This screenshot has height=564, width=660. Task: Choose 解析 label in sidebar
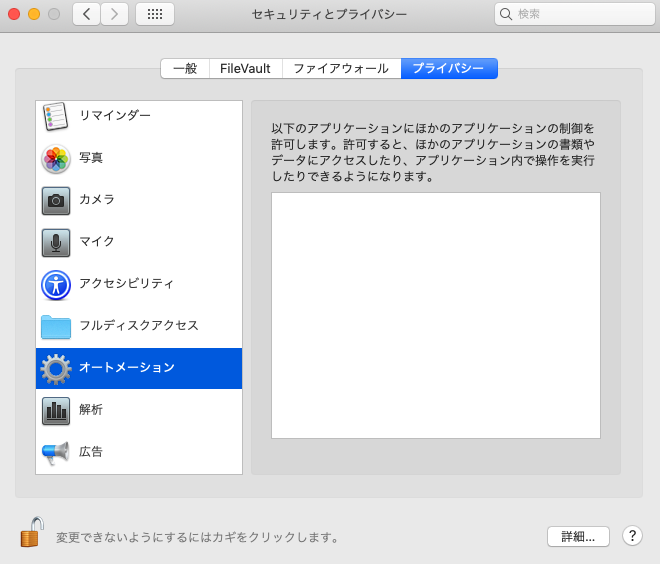click(x=91, y=410)
